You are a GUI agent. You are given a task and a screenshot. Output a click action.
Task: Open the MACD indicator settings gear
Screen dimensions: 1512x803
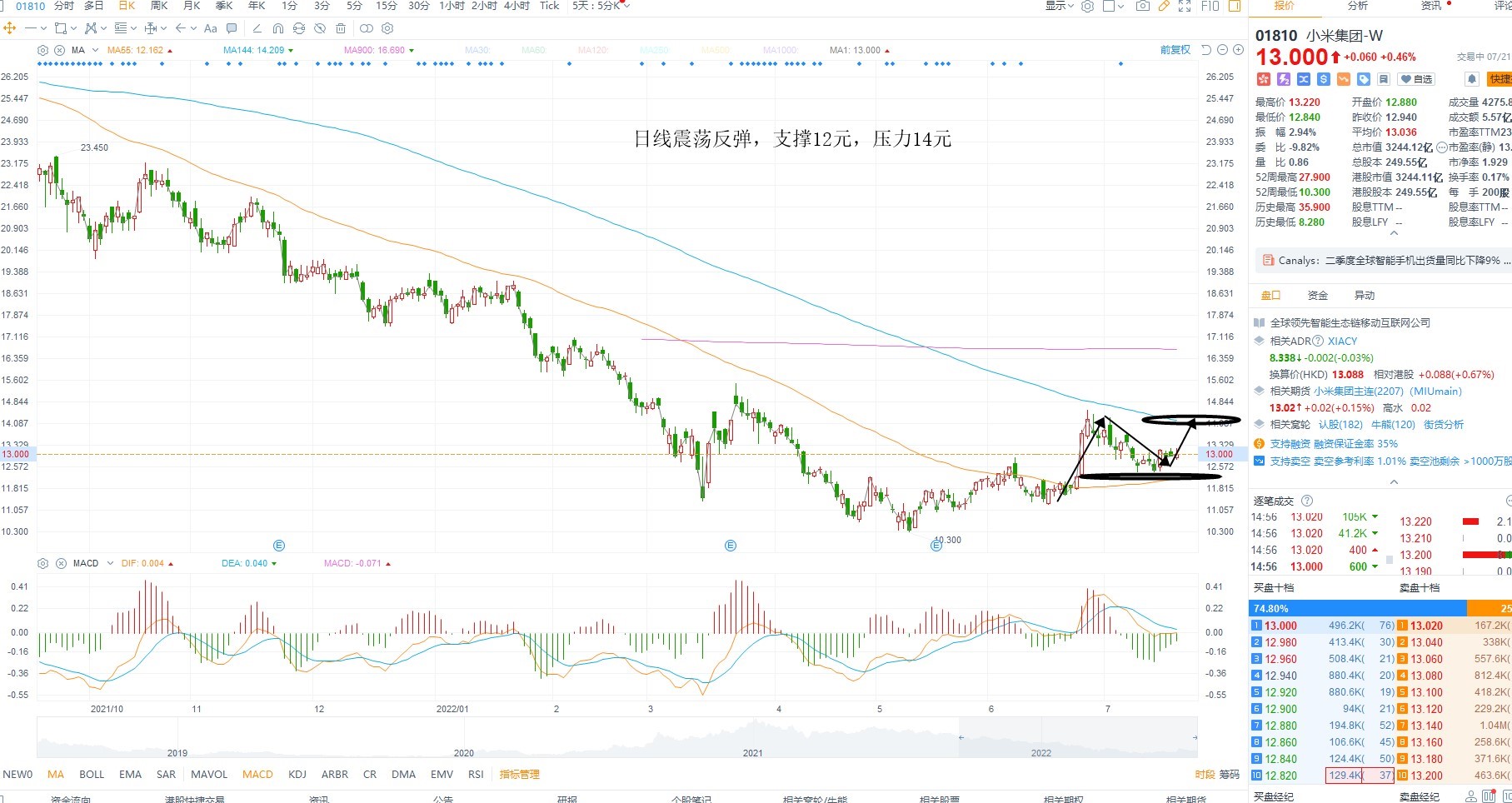43,563
